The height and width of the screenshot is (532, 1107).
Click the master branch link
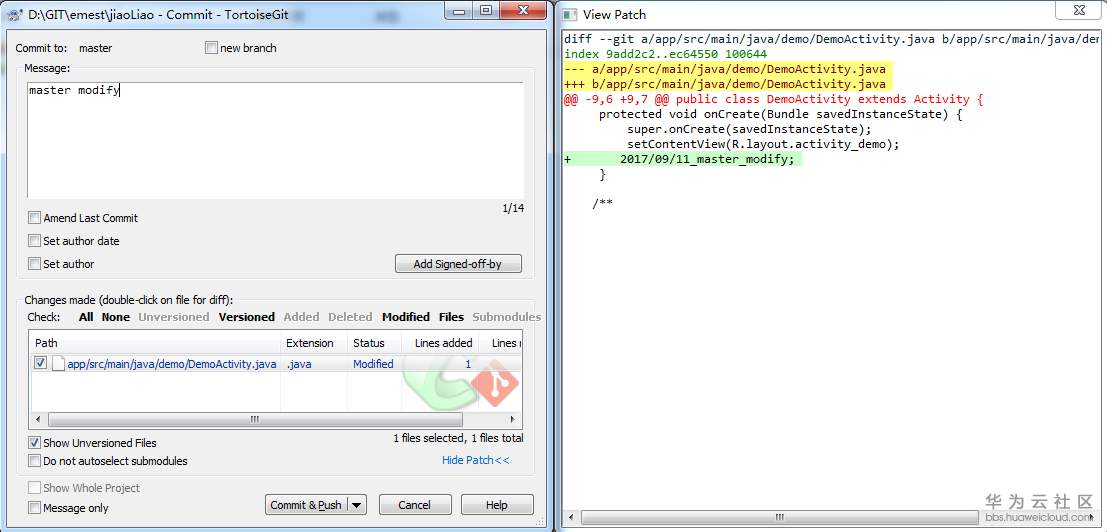tap(95, 49)
